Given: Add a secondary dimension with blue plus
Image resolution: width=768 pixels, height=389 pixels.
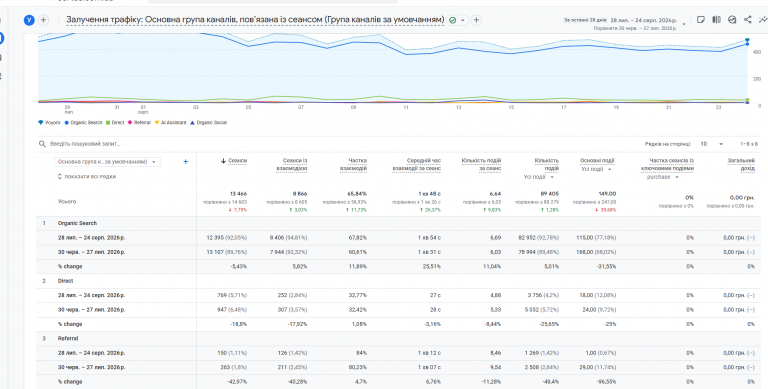Looking at the screenshot, I should 186,162.
